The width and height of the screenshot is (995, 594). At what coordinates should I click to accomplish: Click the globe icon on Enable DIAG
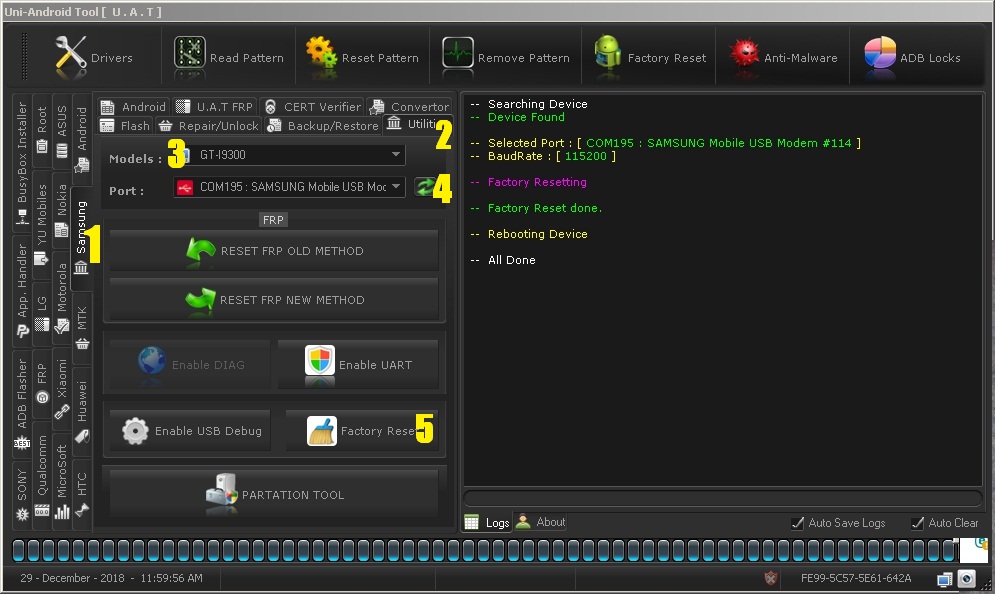[152, 362]
